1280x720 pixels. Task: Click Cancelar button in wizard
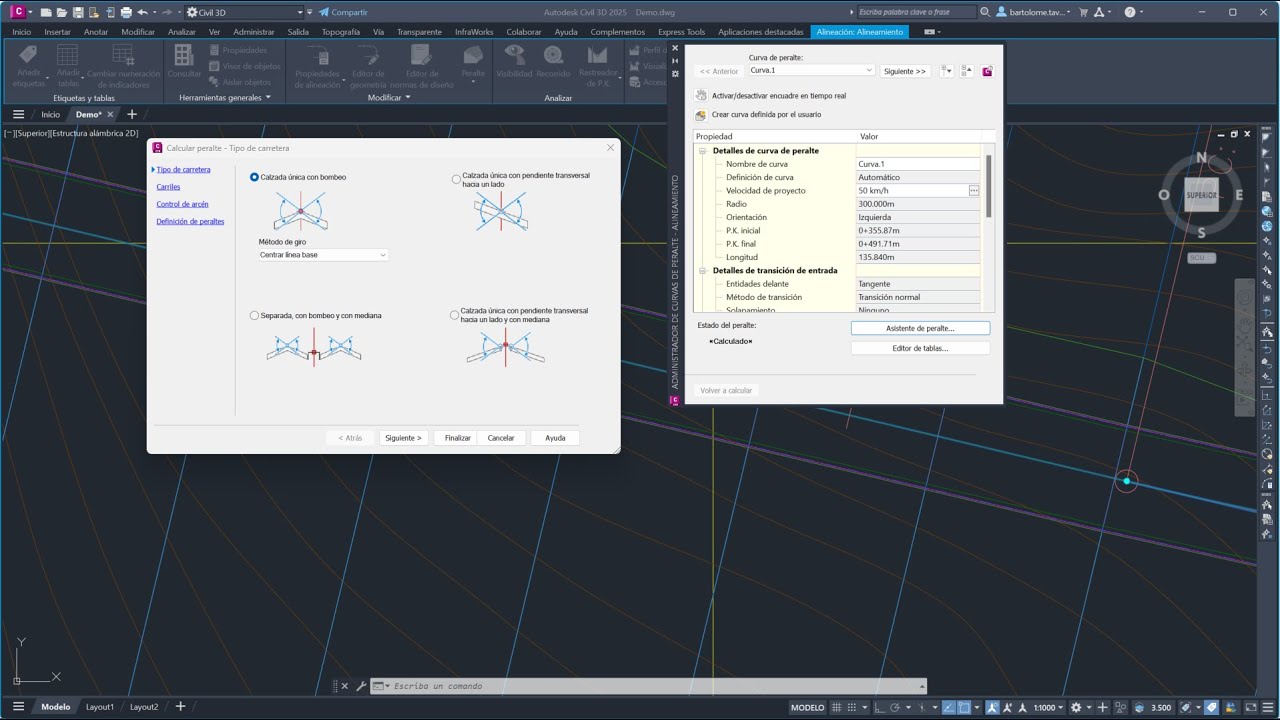point(501,438)
